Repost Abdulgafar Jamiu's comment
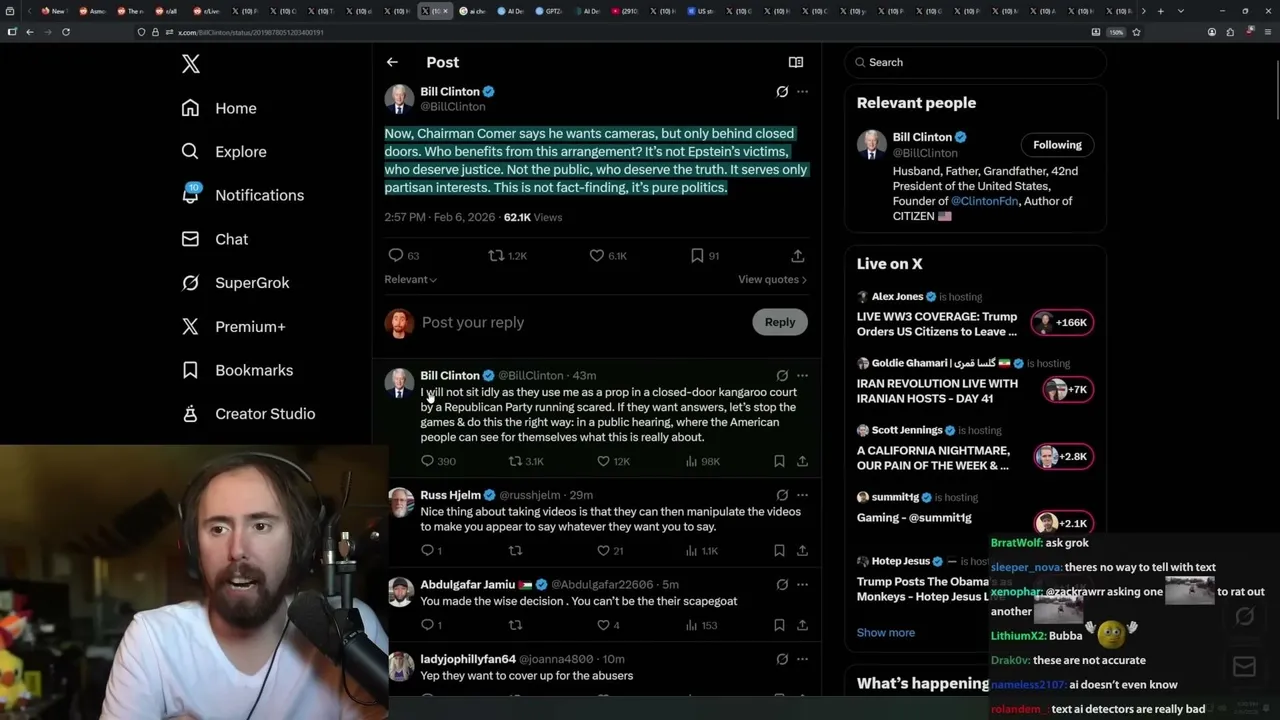This screenshot has height=720, width=1280. 515,625
